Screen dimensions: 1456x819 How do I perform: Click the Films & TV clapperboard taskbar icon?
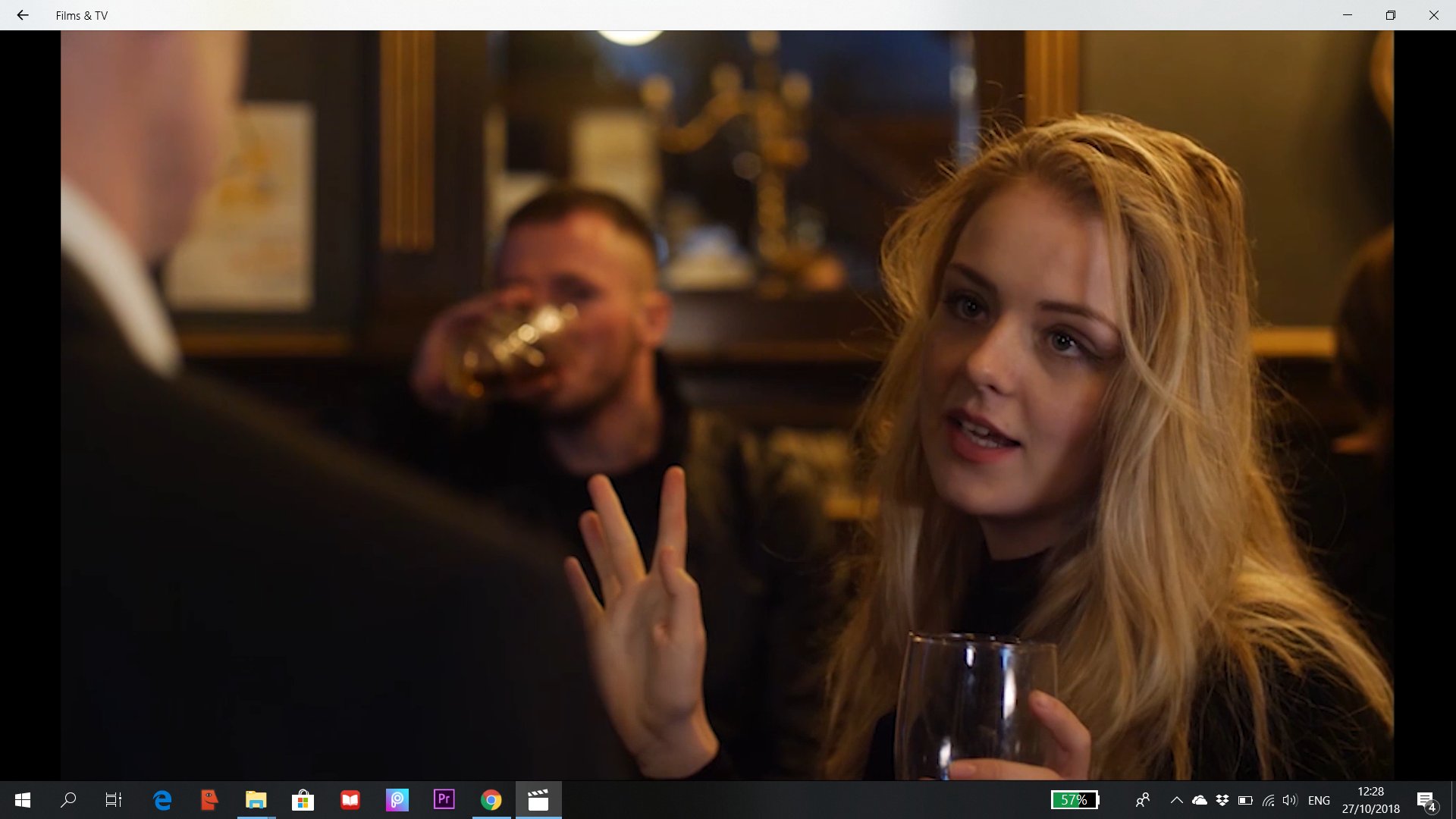[x=538, y=800]
